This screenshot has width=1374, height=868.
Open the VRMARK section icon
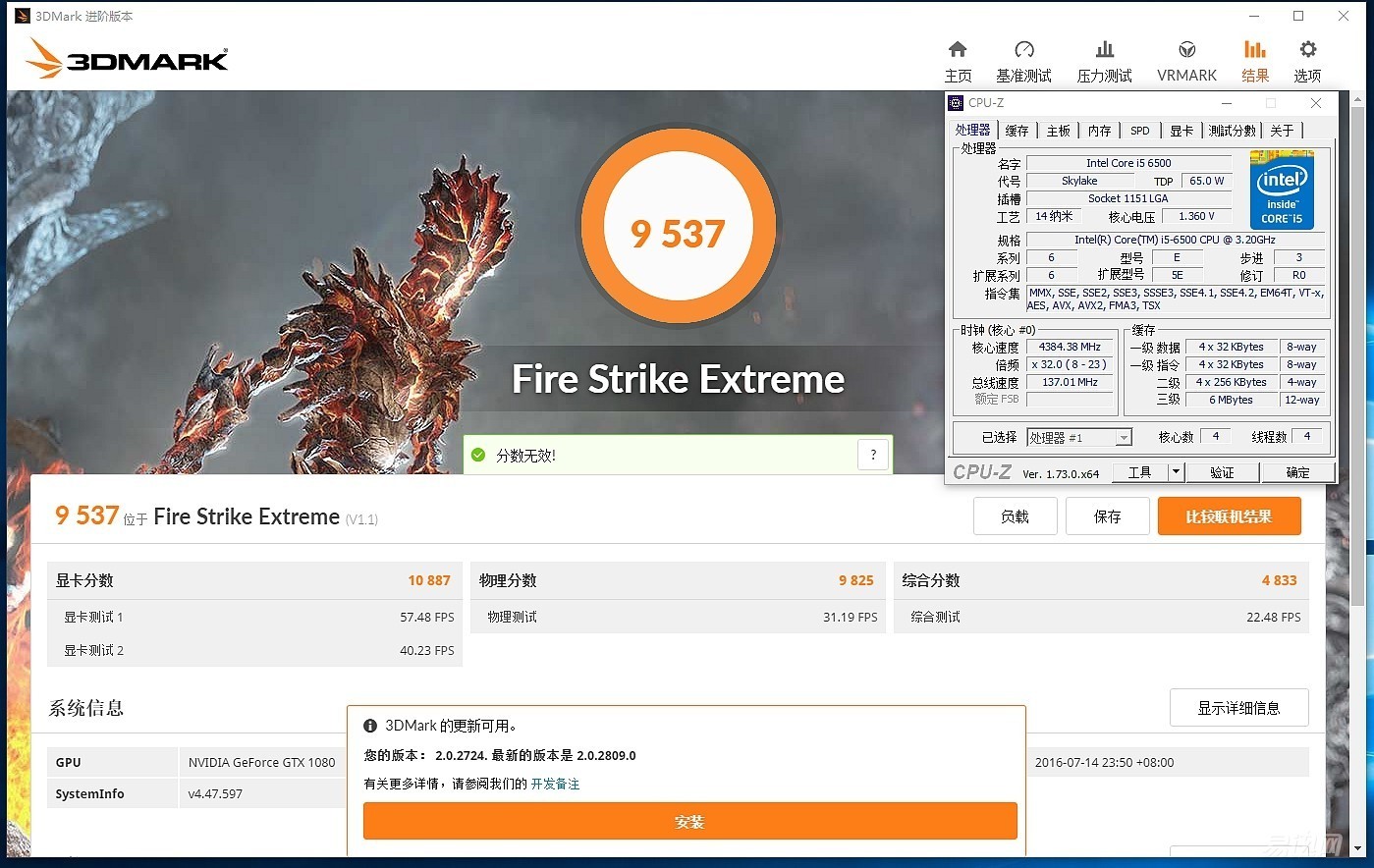(1186, 50)
